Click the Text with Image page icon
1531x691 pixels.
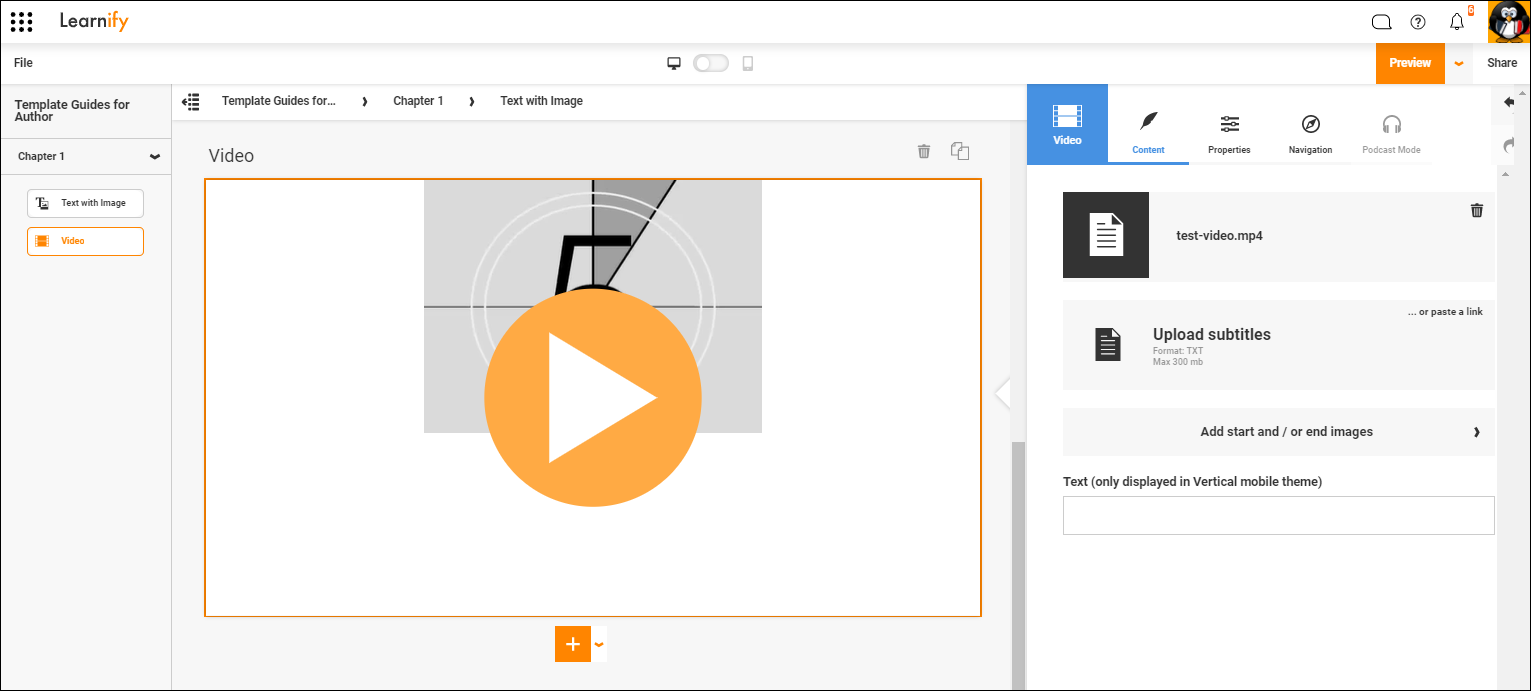coord(42,203)
